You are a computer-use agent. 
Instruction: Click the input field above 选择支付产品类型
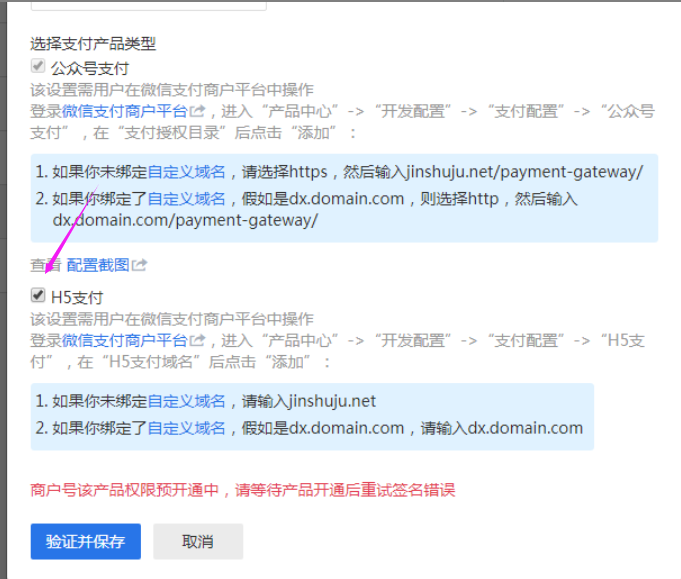[149, 5]
